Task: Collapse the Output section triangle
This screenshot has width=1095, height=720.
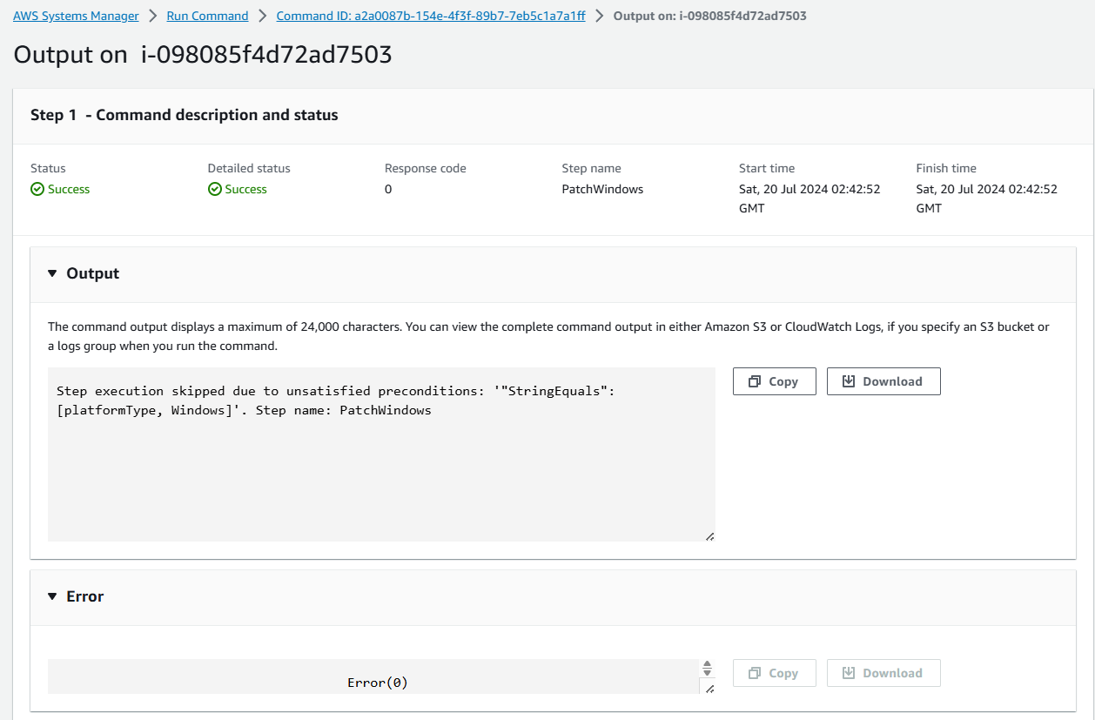Action: point(53,274)
